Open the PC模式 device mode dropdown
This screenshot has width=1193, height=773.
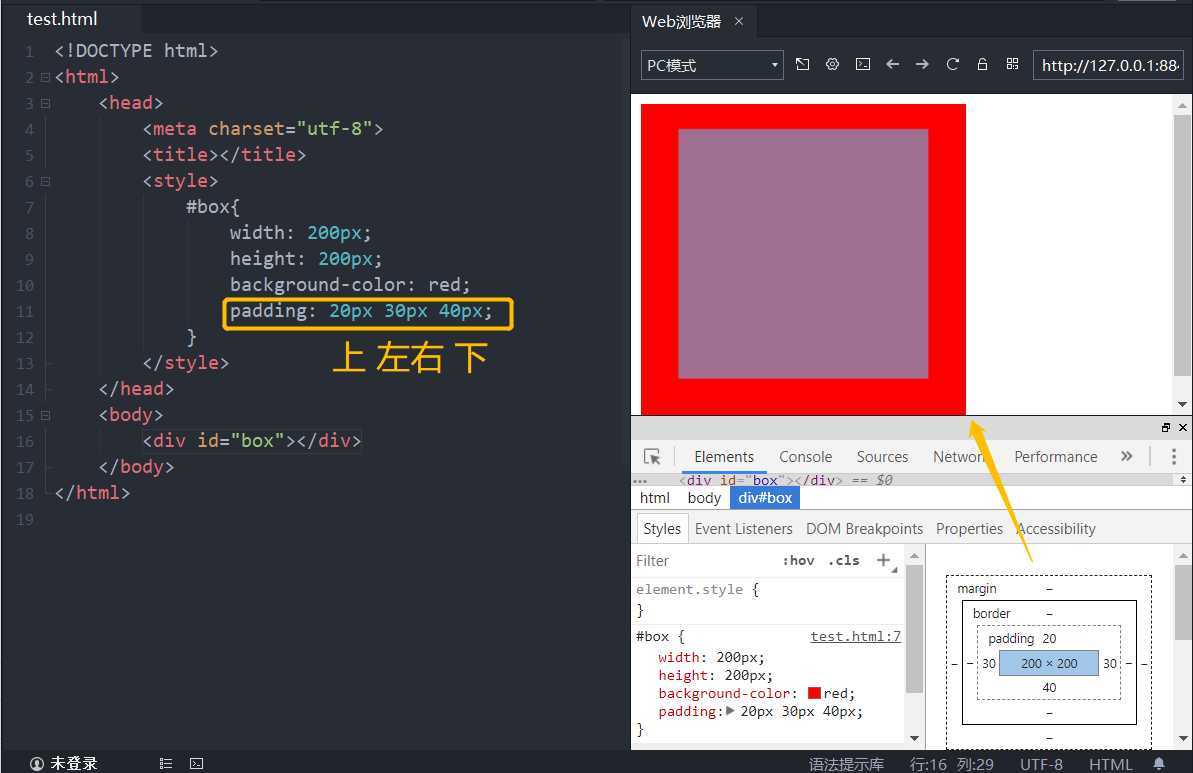[712, 65]
